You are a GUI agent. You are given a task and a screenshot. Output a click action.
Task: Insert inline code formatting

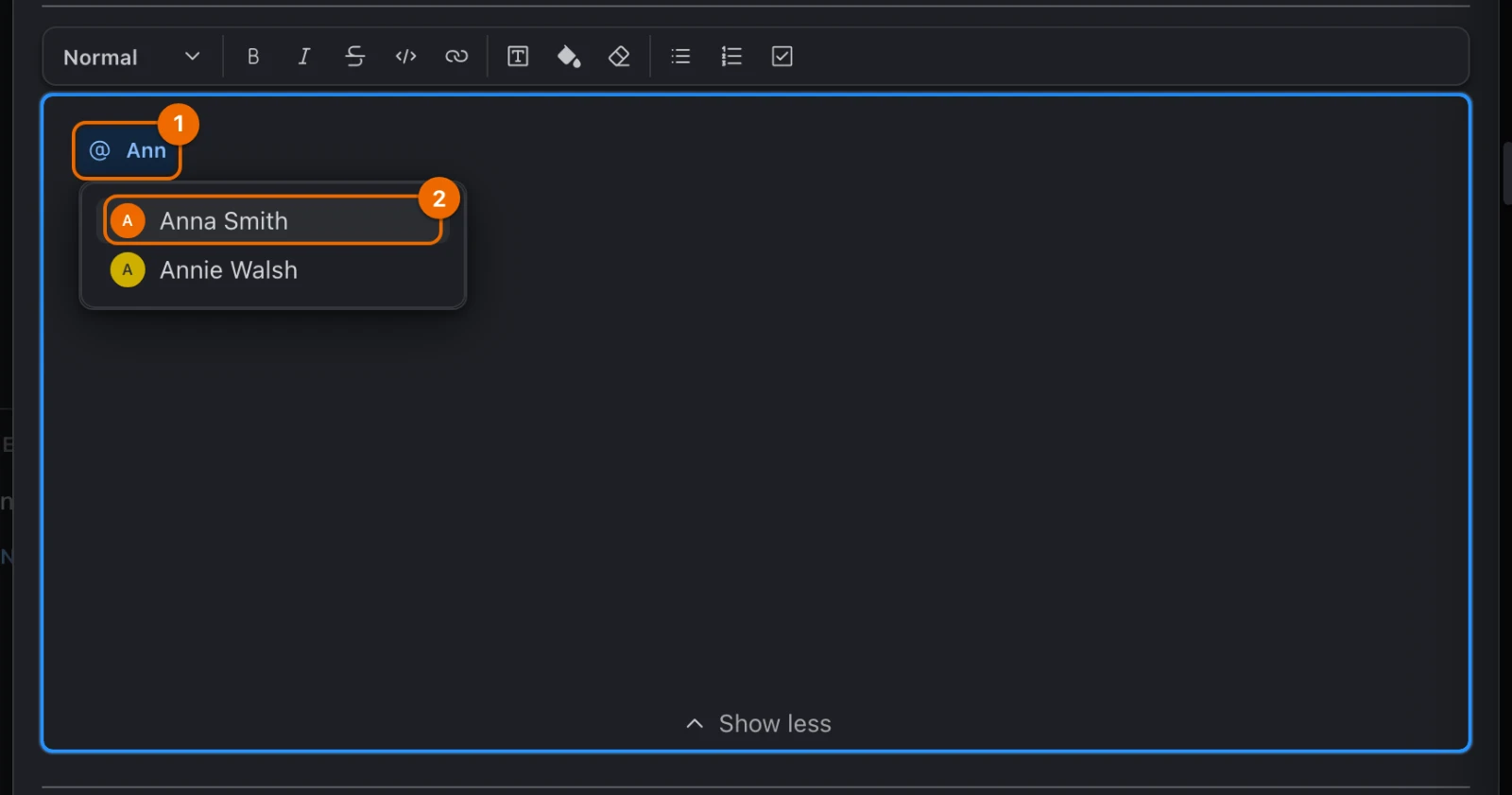pos(405,57)
